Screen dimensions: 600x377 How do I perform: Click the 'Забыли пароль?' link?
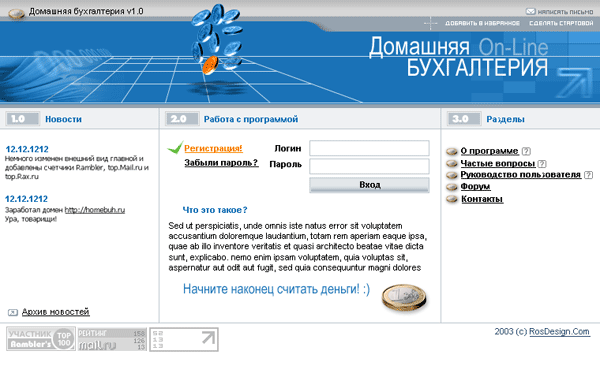point(221,163)
